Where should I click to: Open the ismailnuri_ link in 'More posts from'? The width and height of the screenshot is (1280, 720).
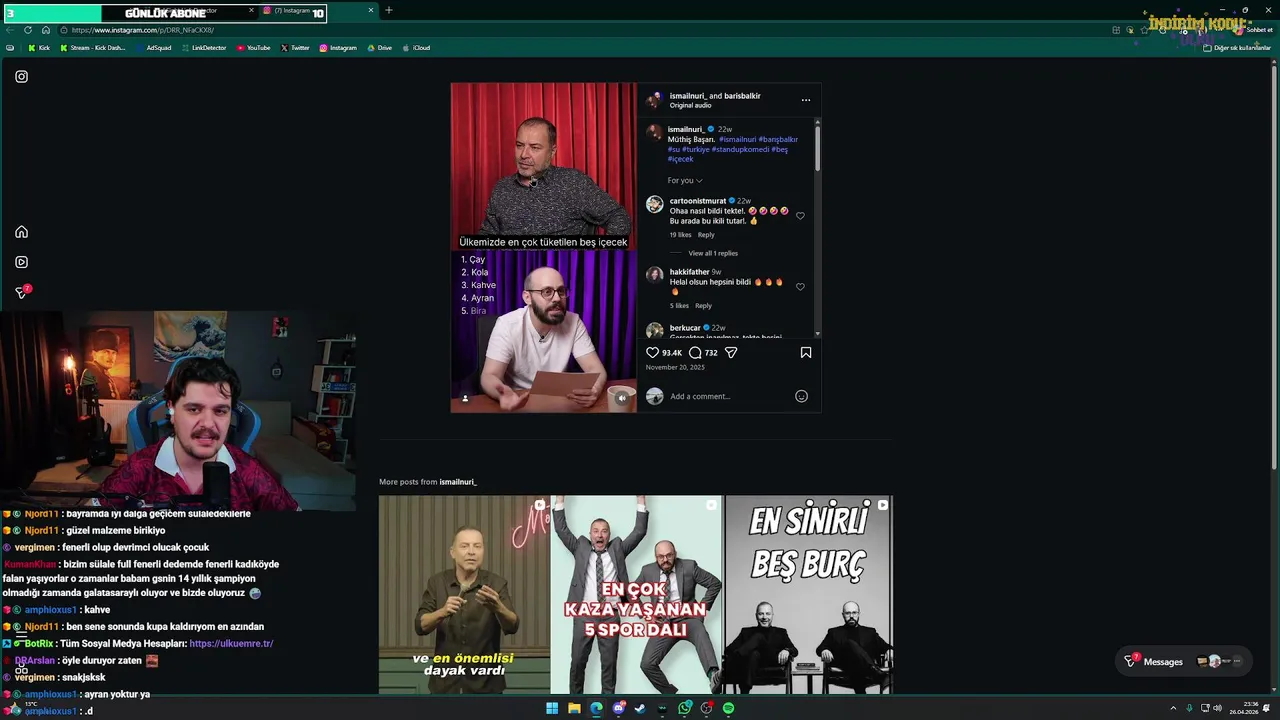point(458,482)
